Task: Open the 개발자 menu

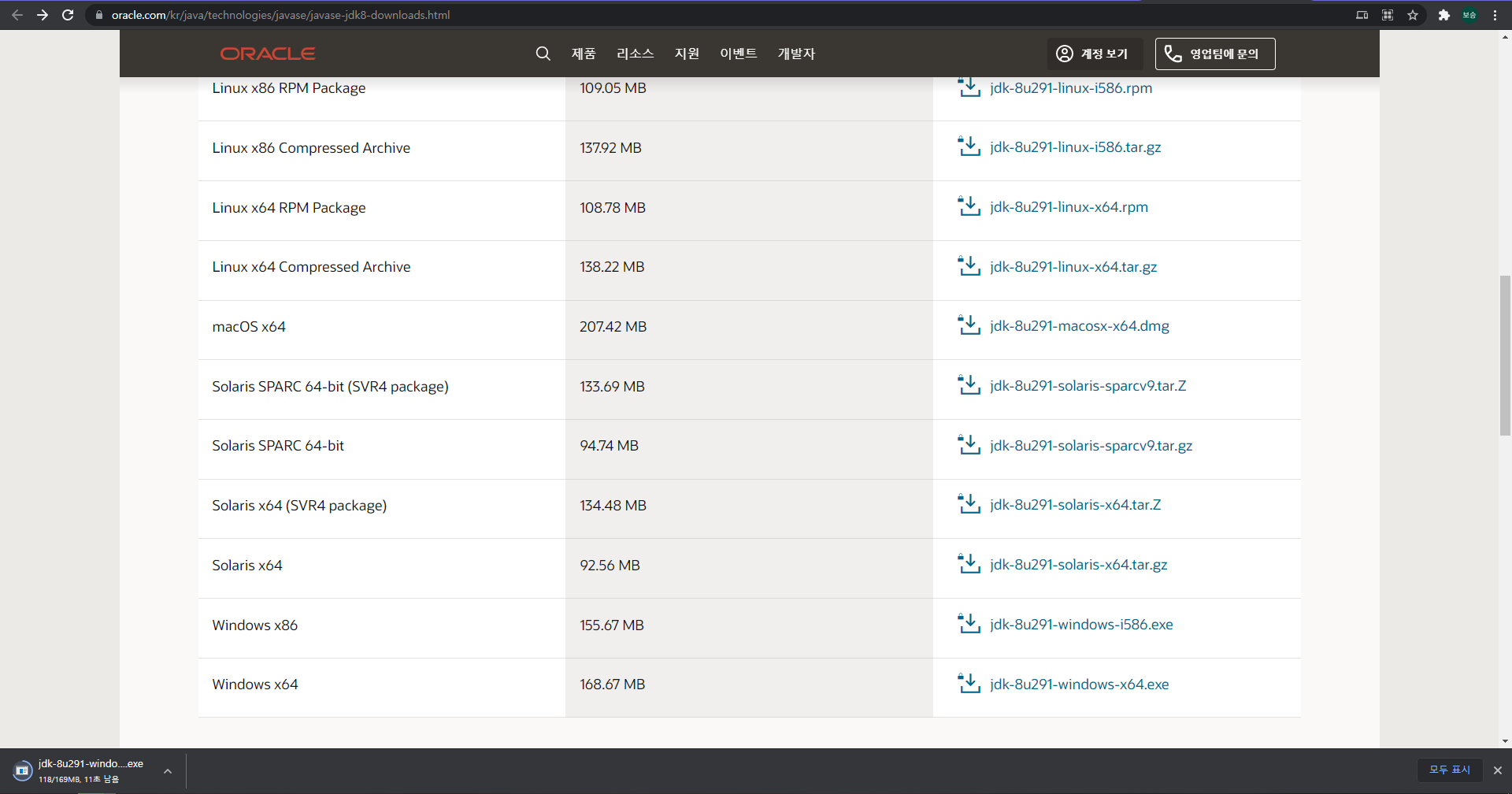Action: click(x=796, y=54)
